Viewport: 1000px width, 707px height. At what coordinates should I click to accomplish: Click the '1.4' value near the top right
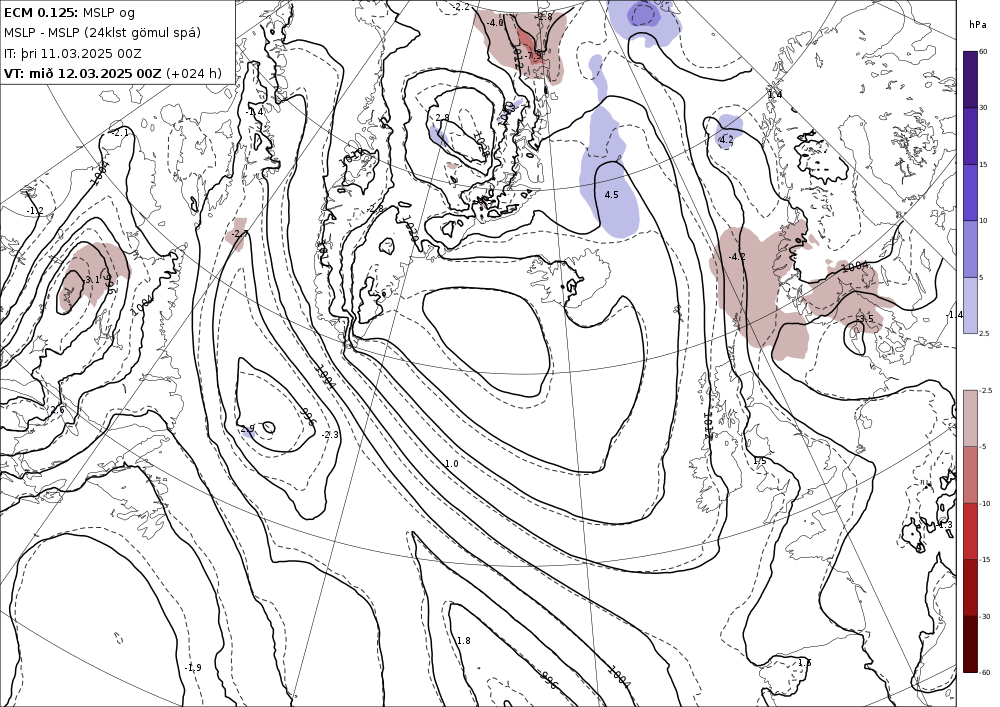(x=775, y=94)
